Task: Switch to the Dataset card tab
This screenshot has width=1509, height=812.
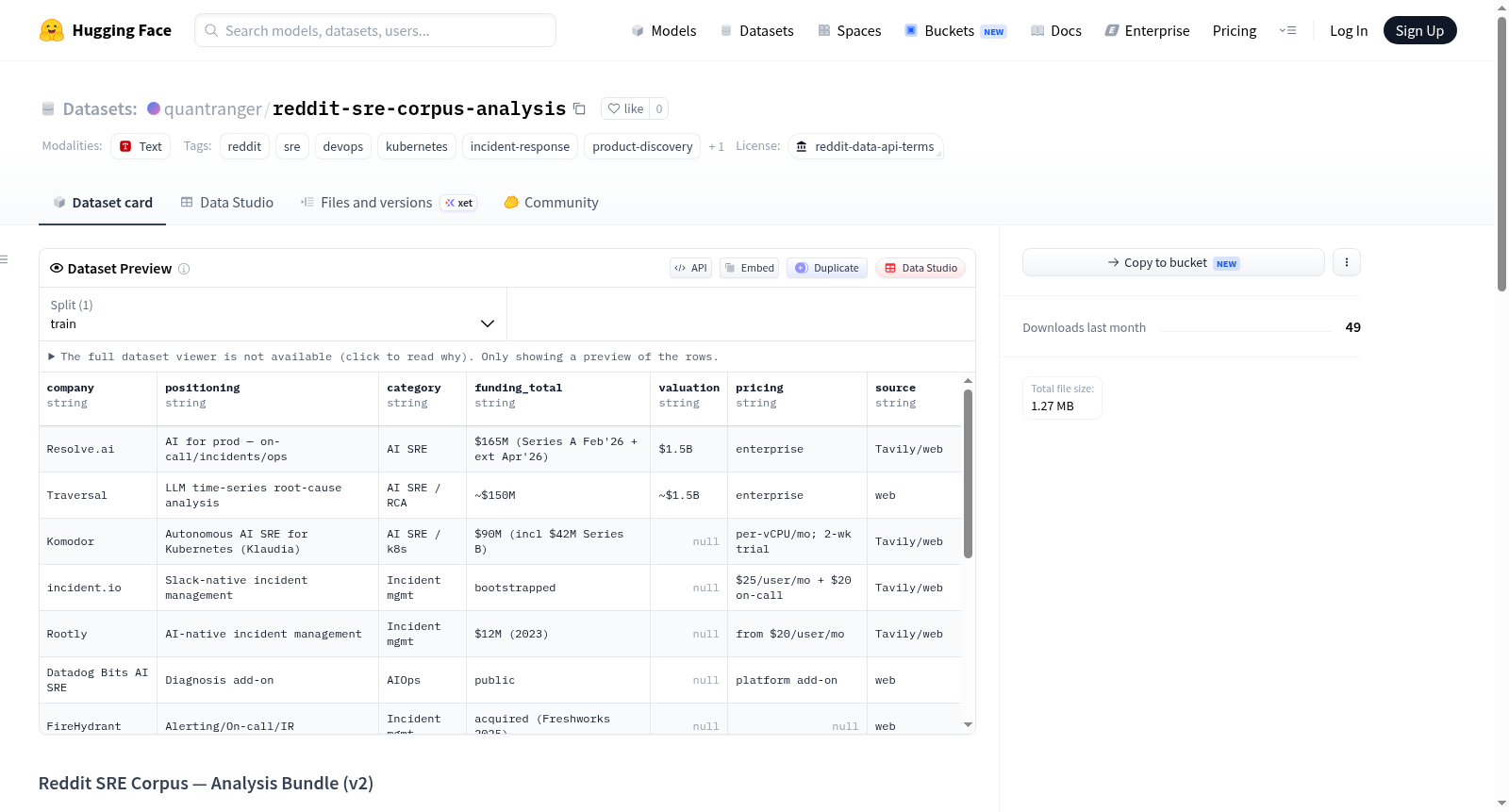Action: [102, 202]
